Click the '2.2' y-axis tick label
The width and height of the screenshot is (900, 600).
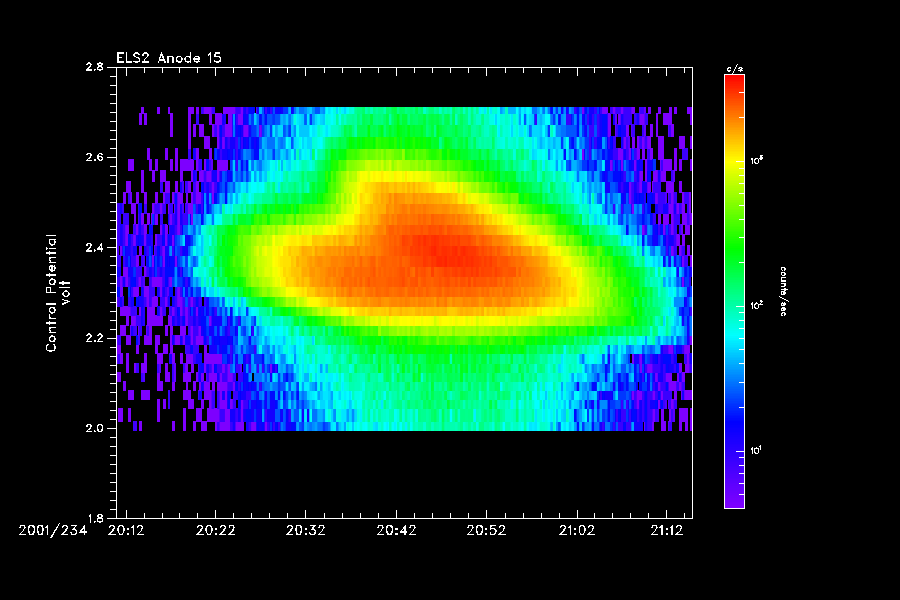pos(95,338)
